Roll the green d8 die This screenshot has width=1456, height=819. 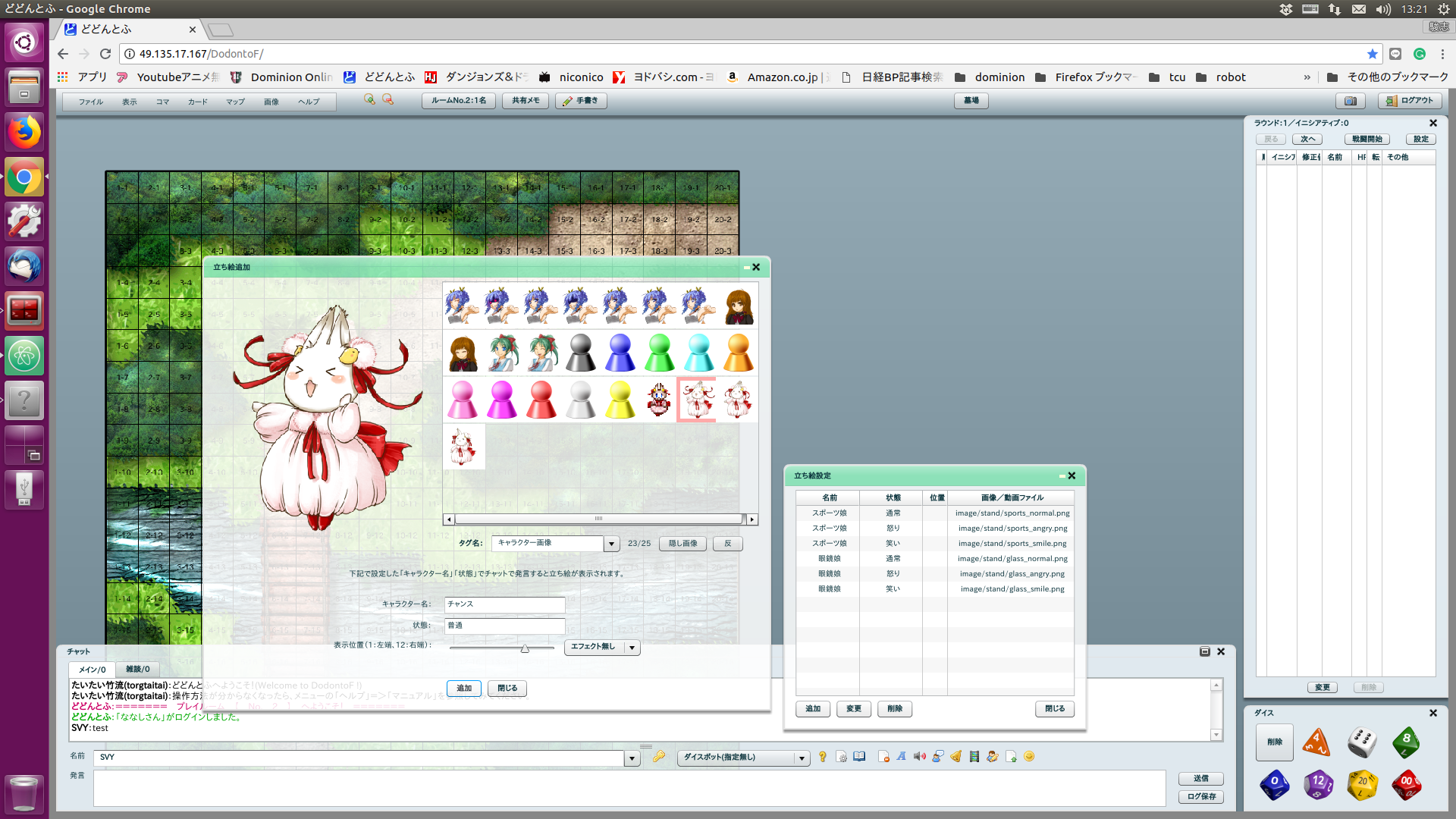click(x=1407, y=742)
